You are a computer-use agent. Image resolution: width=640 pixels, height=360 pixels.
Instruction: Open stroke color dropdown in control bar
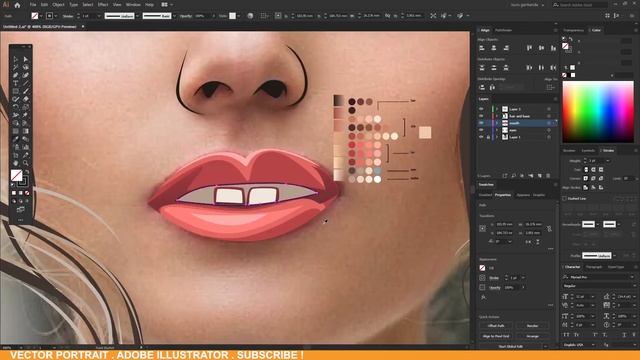[x=56, y=16]
